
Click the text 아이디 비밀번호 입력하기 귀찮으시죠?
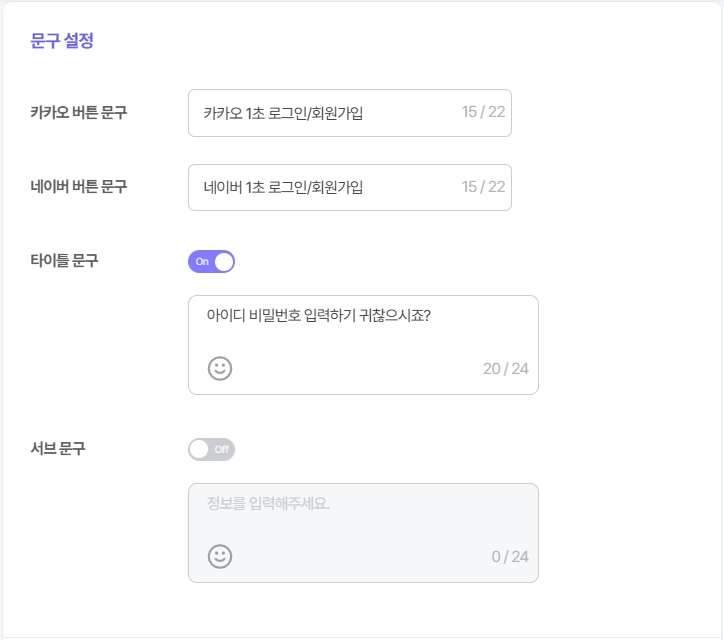pyautogui.click(x=318, y=315)
